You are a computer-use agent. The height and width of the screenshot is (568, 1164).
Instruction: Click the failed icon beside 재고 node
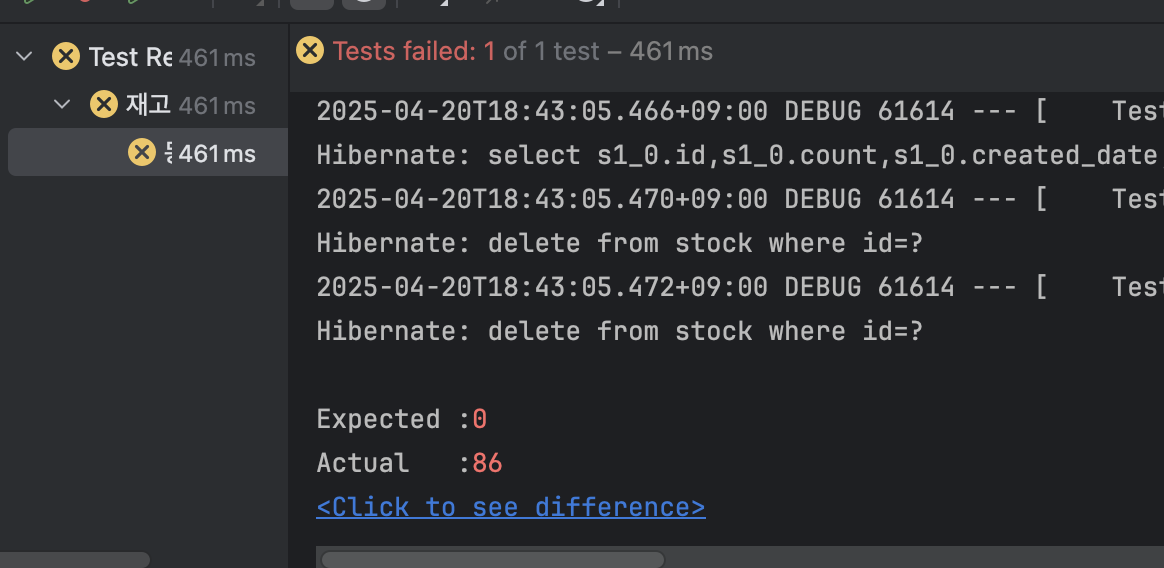(104, 105)
